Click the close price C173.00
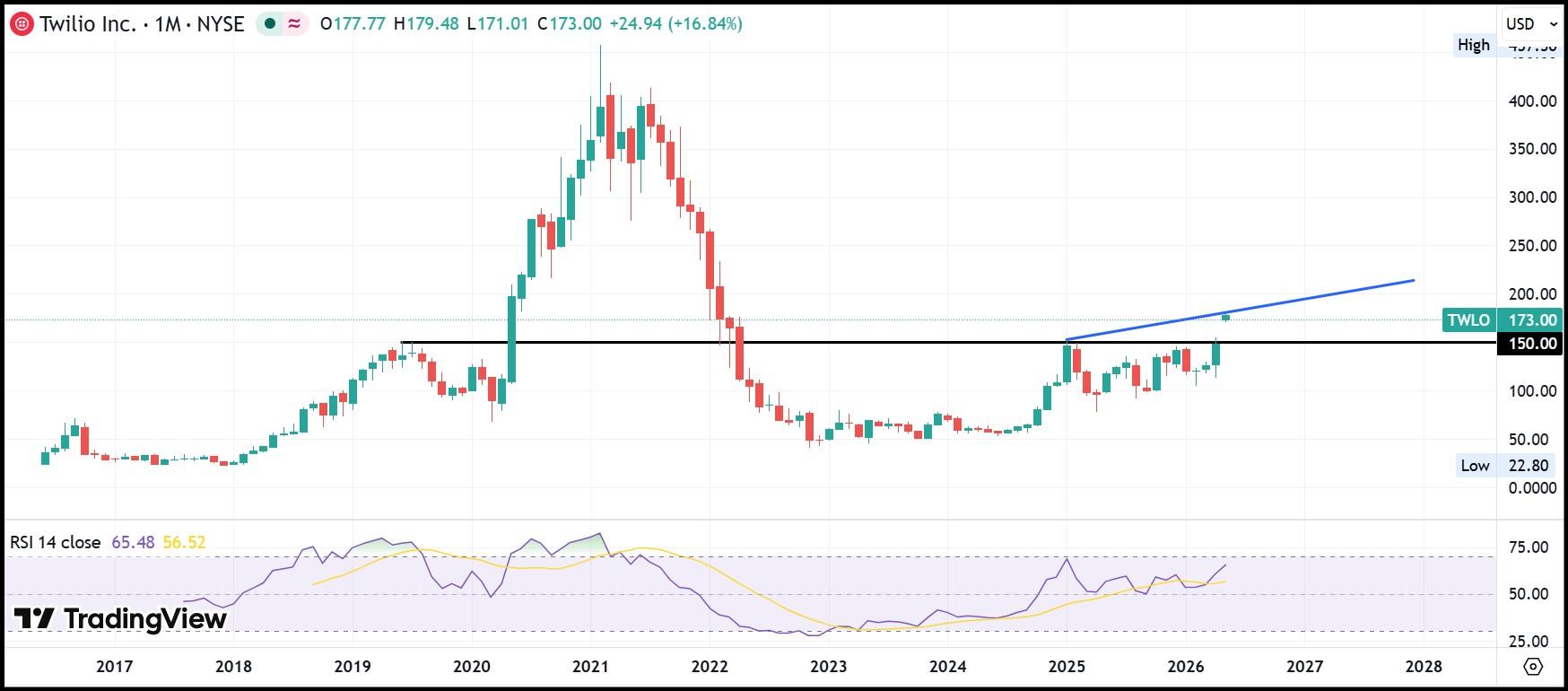Viewport: 1568px width, 691px height. pyautogui.click(x=569, y=24)
